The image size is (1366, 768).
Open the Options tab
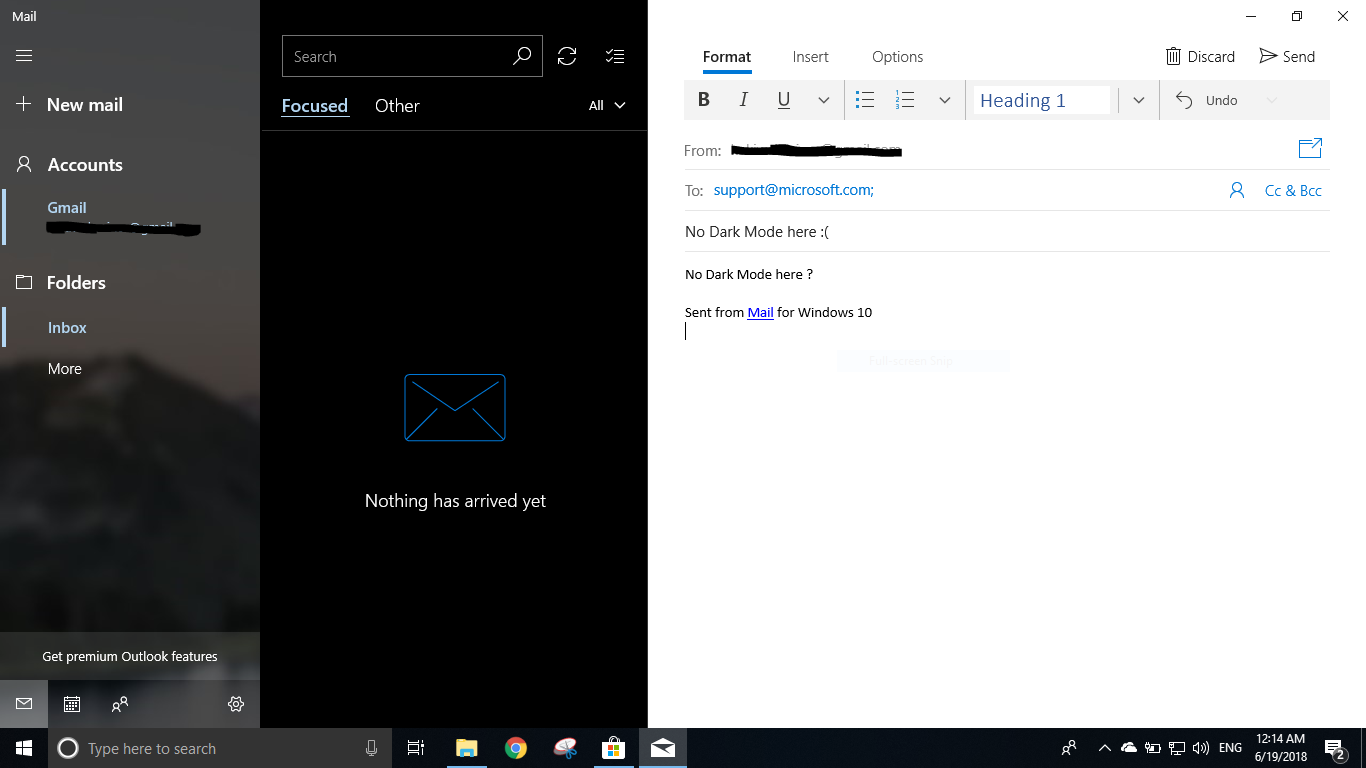click(x=898, y=57)
